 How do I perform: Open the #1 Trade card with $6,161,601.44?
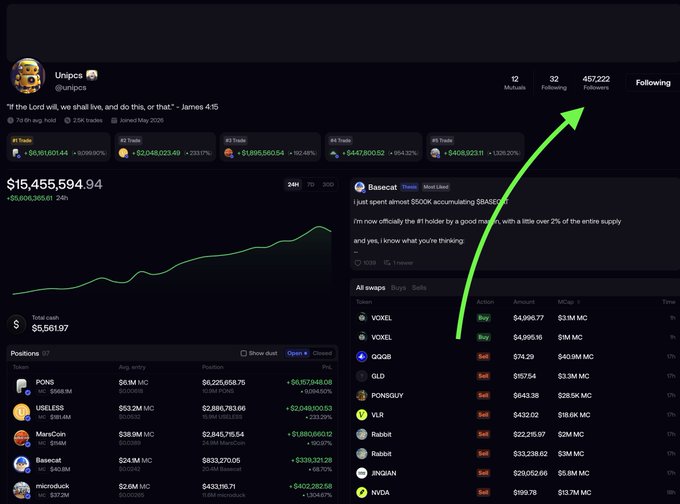[x=59, y=147]
